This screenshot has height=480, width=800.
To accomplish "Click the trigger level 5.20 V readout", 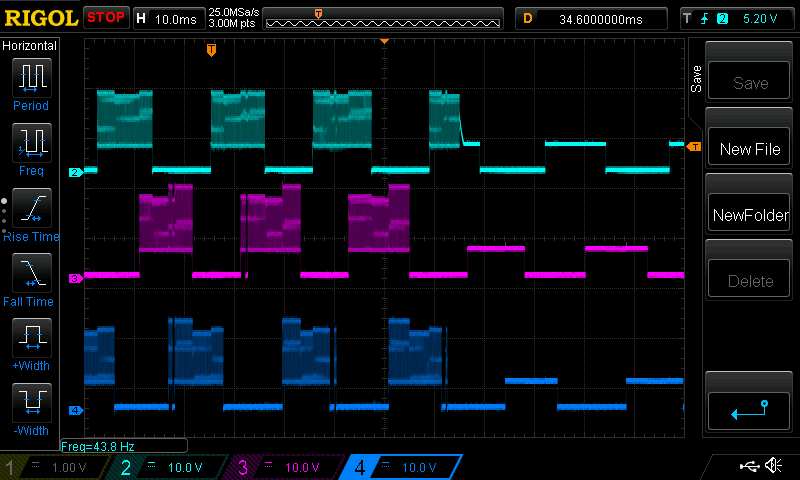I will click(760, 19).
